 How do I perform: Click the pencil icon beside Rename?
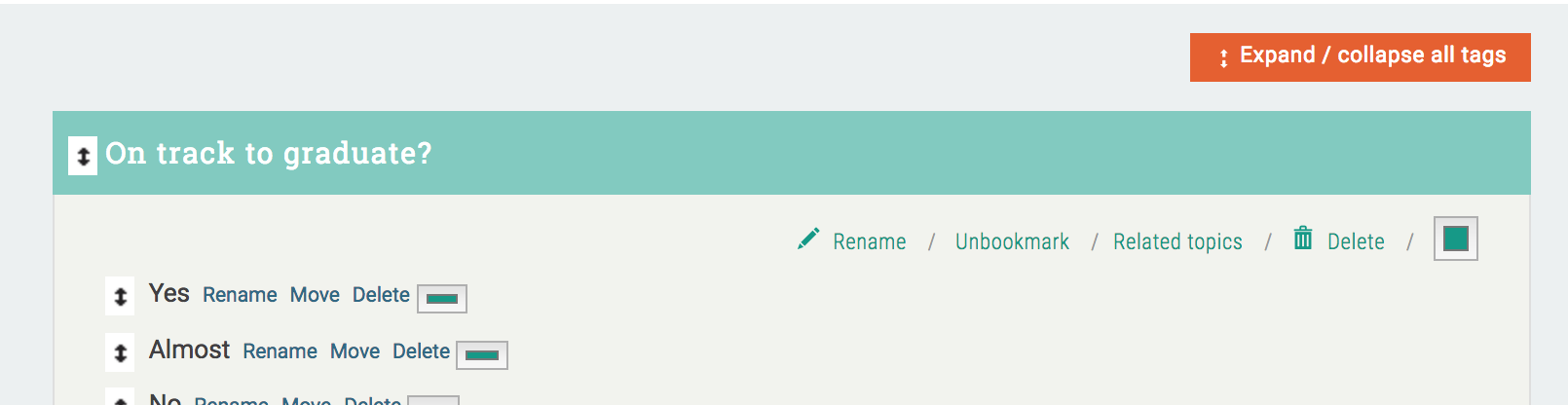click(808, 239)
